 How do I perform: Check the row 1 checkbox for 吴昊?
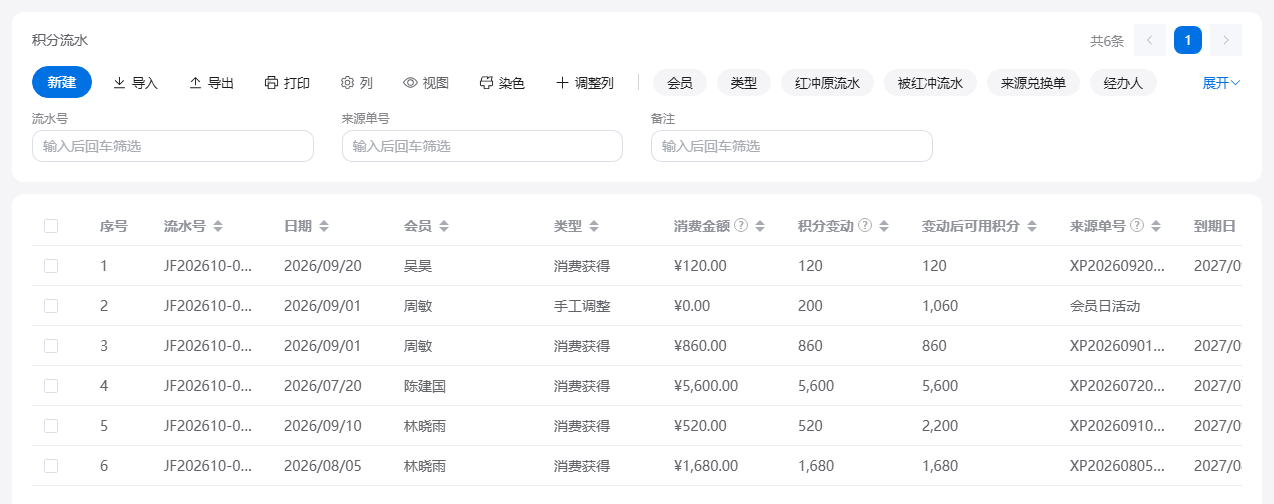[51, 266]
